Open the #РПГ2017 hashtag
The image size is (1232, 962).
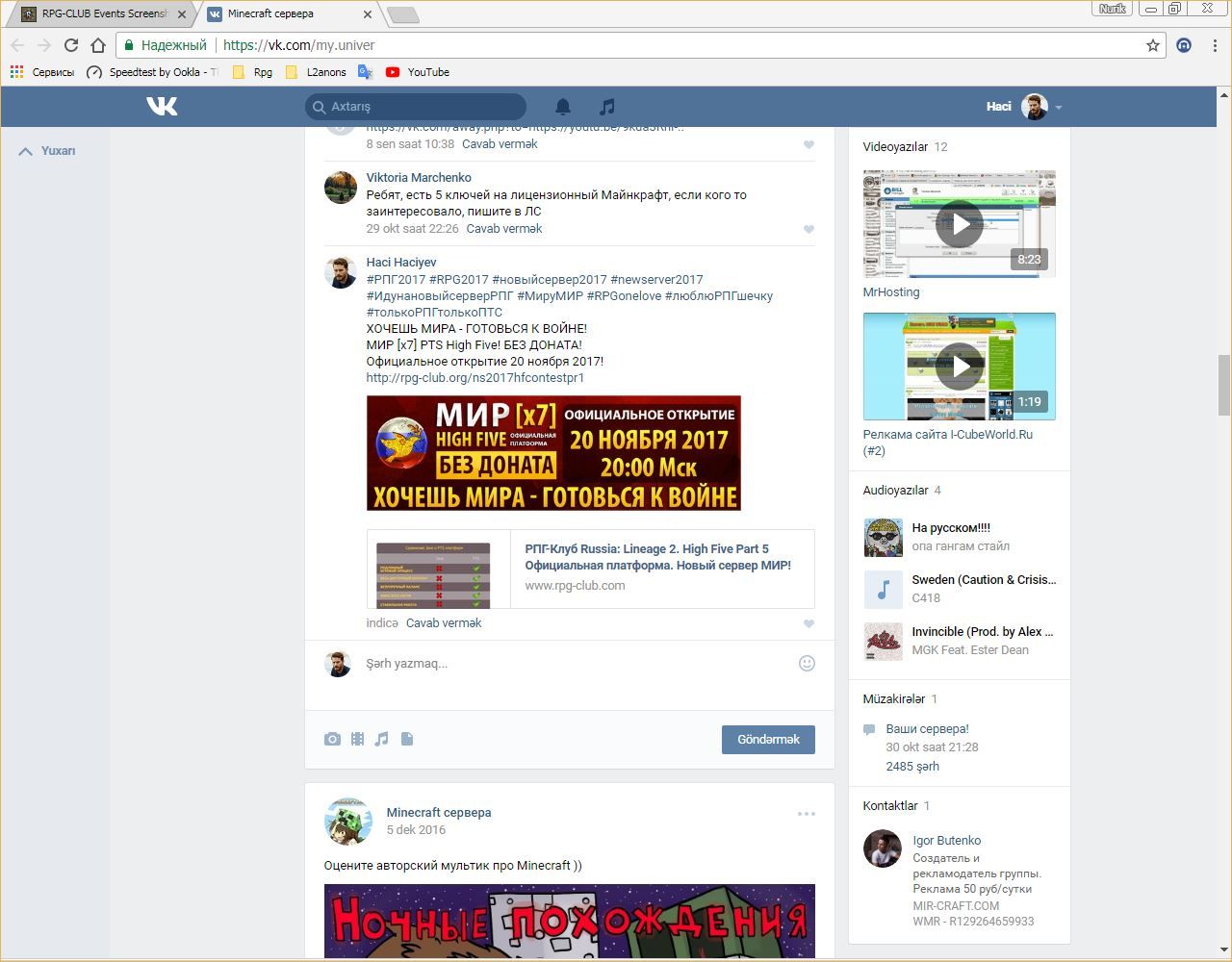(x=396, y=280)
